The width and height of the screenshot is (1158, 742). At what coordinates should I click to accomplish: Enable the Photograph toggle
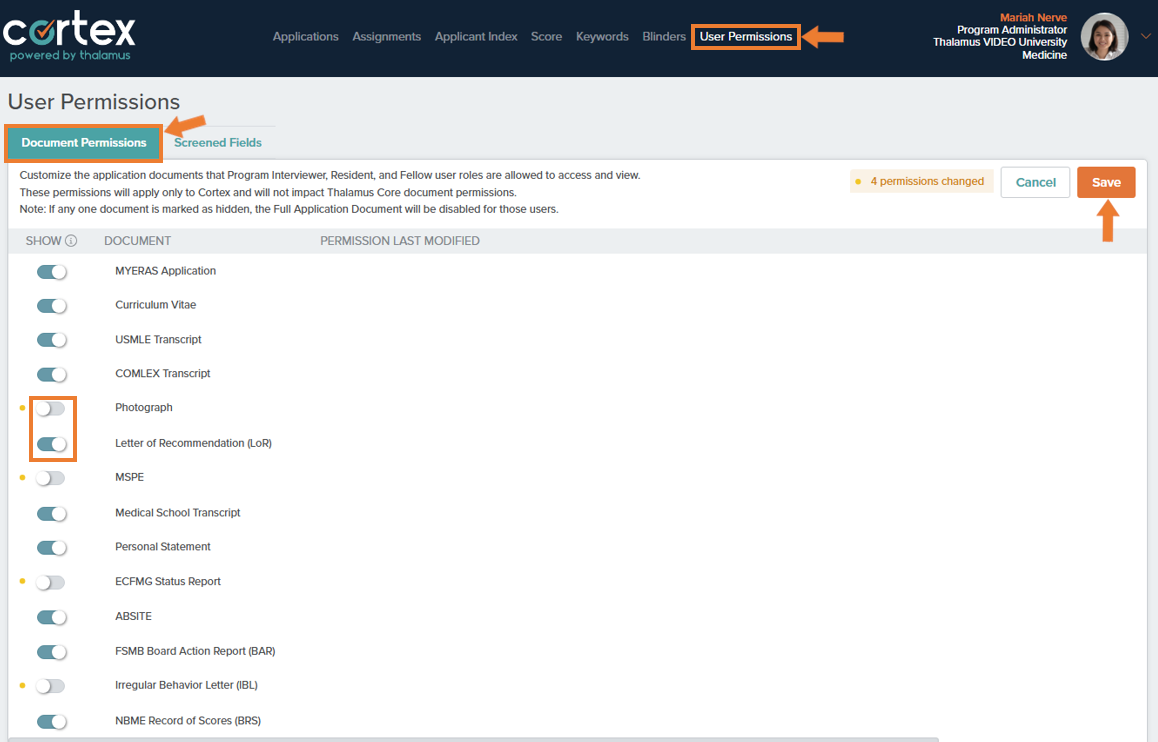coord(50,408)
